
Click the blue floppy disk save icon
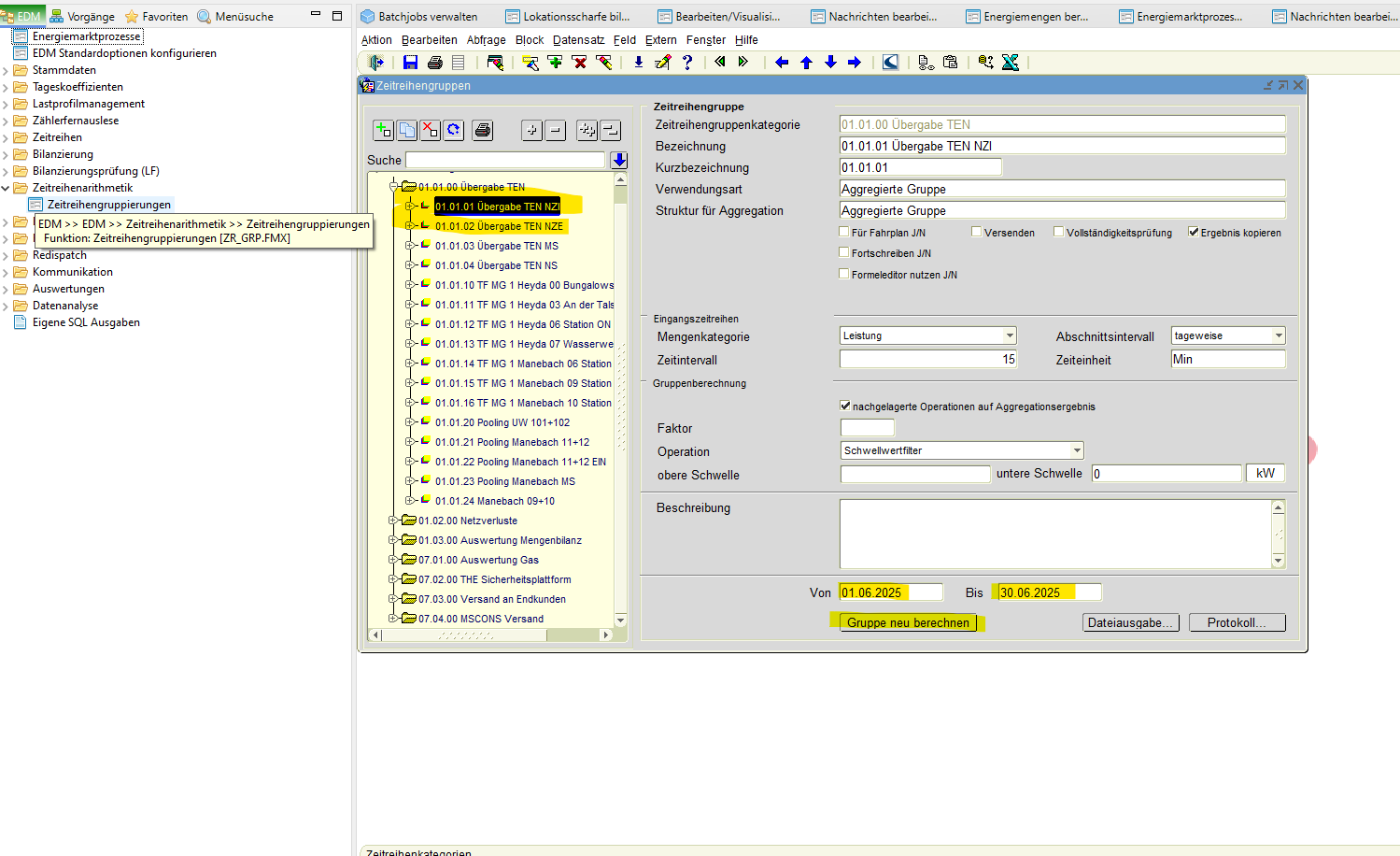tap(410, 63)
